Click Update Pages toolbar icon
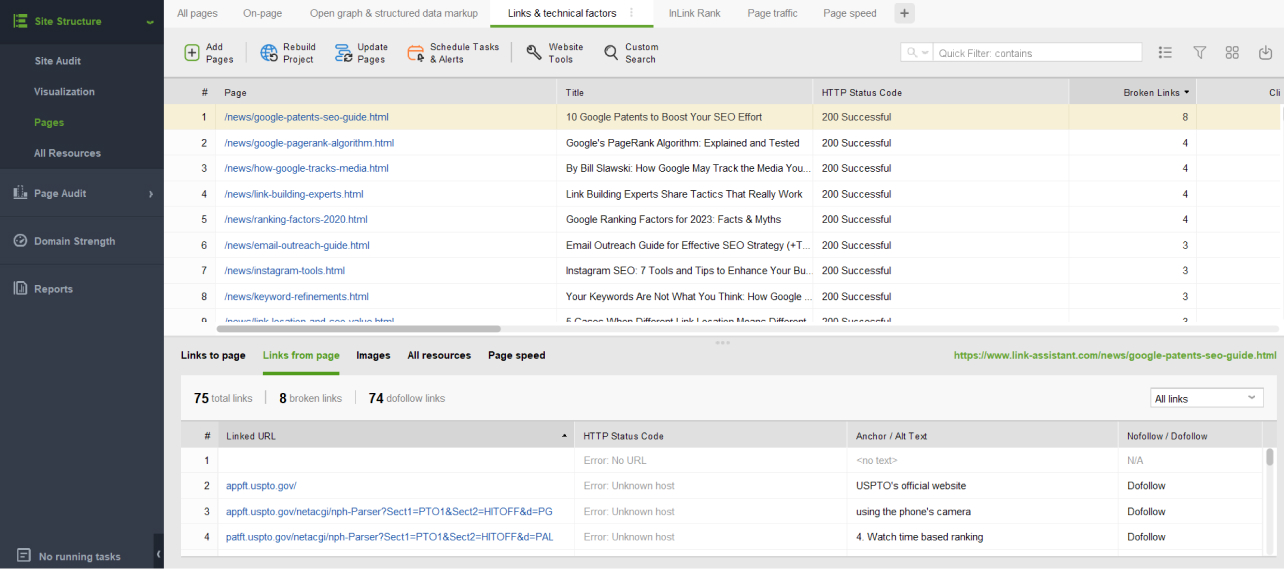Viewport: 1284px width, 569px height. pos(343,53)
